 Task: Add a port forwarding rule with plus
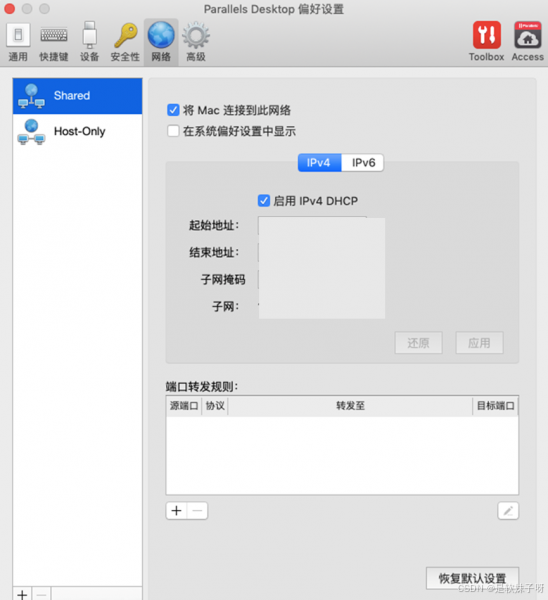tap(176, 511)
